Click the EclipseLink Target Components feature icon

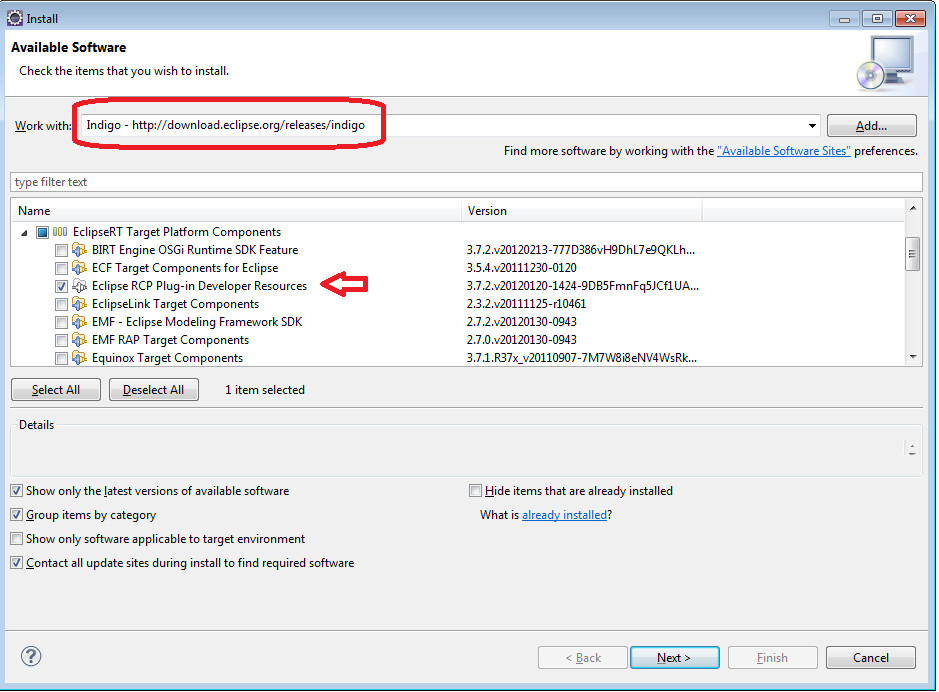pyautogui.click(x=79, y=303)
